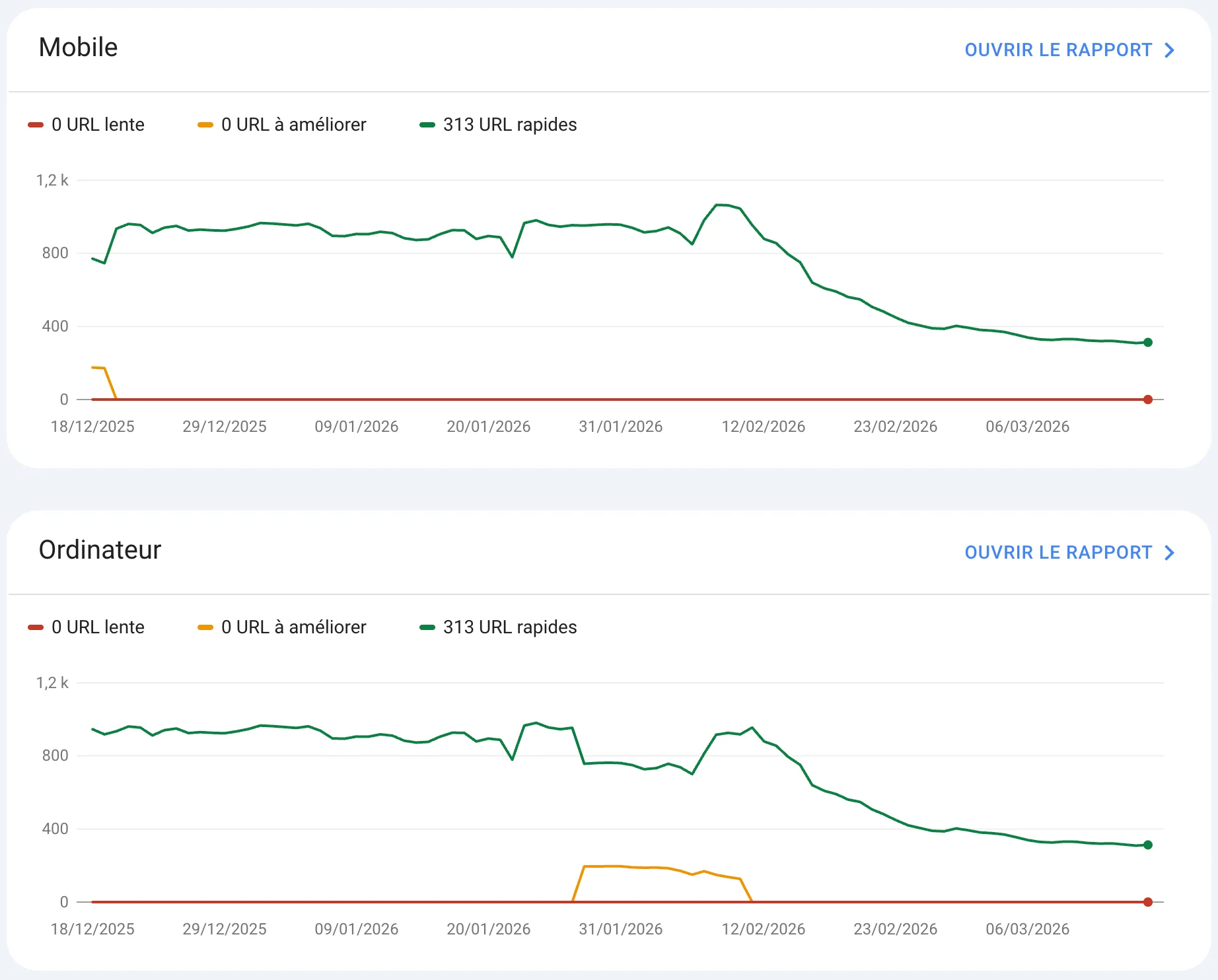Viewport: 1218px width, 980px height.
Task: Click the chevron arrow next to Mobile report link
Action: click(1169, 50)
